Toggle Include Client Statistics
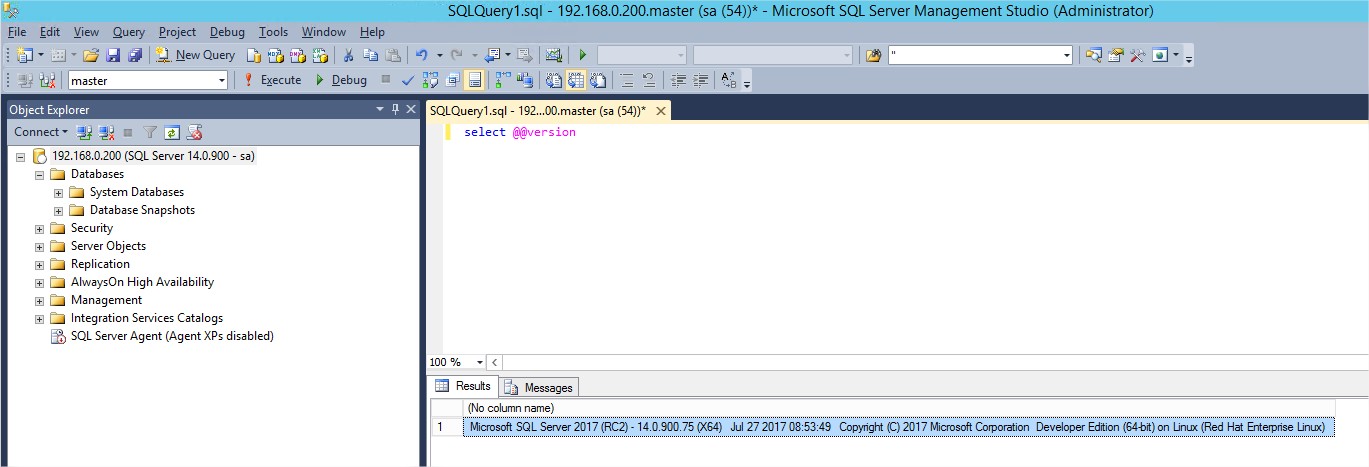 pos(525,80)
